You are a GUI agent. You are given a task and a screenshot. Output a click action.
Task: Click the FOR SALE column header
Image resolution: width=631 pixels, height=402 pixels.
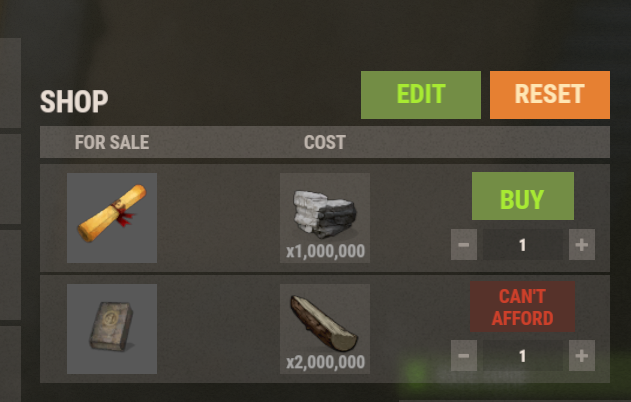[112, 142]
